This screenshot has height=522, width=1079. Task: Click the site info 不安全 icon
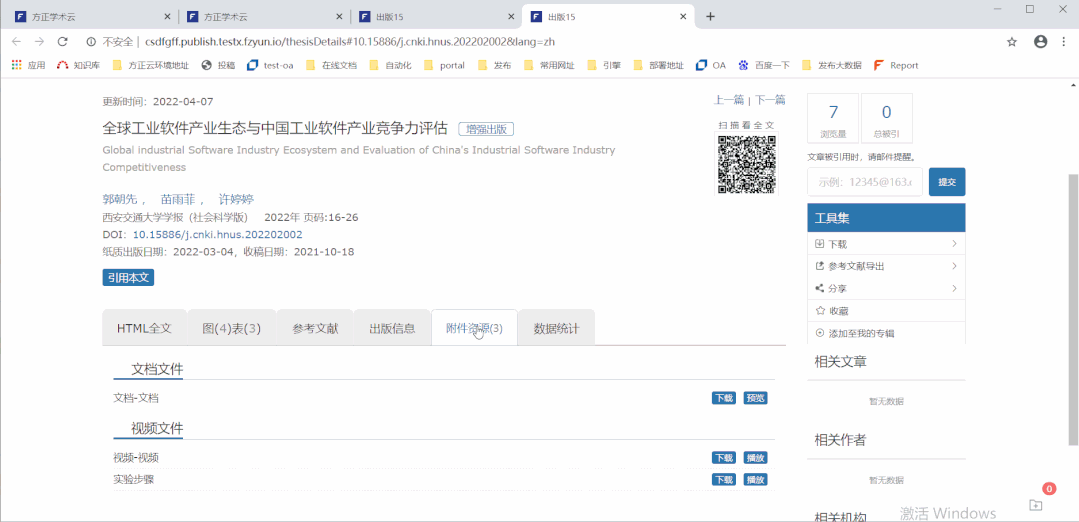pos(90,41)
